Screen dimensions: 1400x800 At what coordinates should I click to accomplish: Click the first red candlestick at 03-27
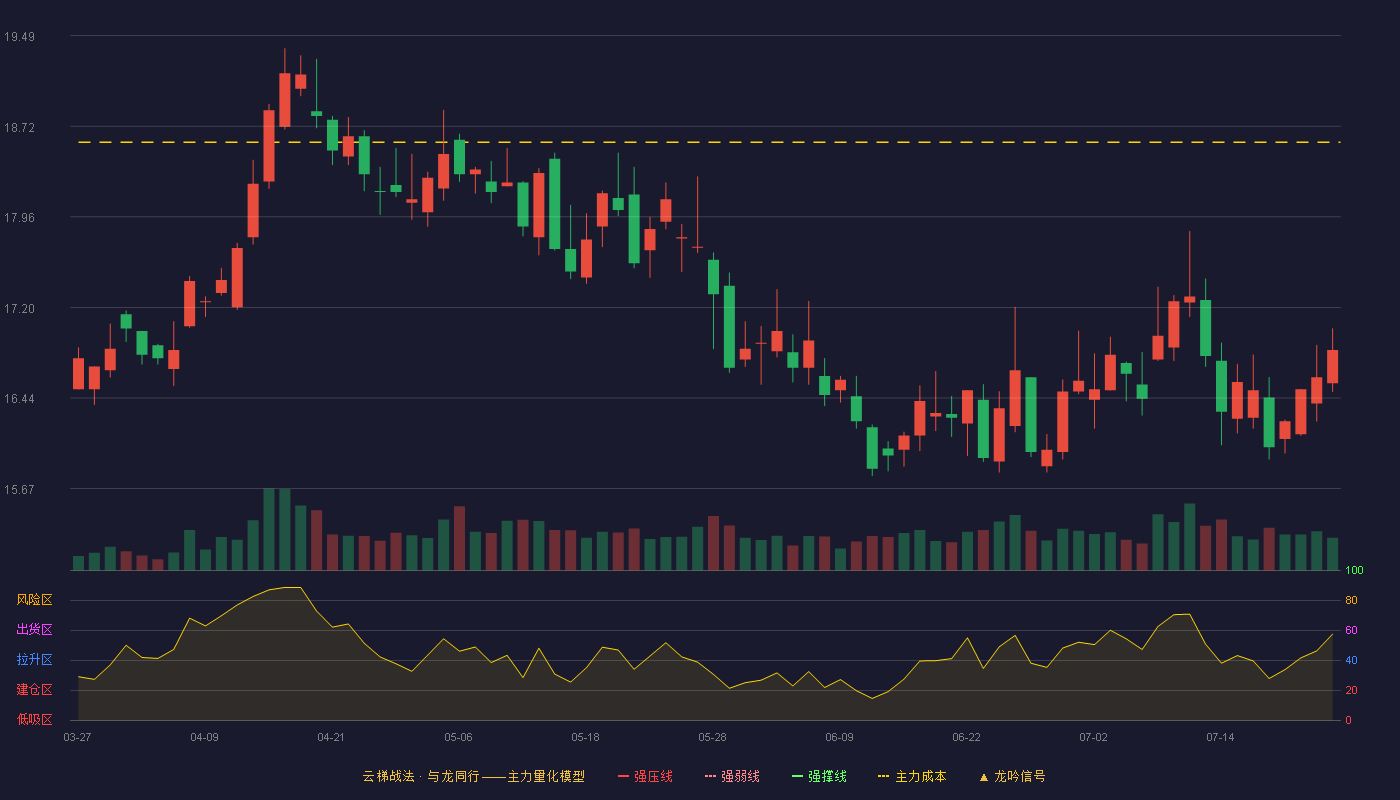click(78, 373)
